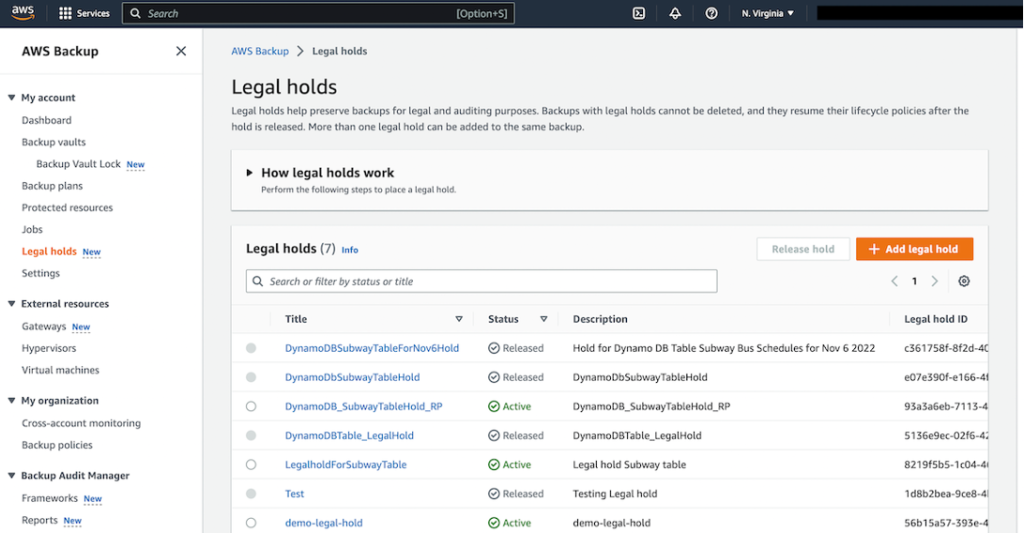Viewport: 1024px width, 533px height.
Task: Go to next page of legal holds
Action: [x=935, y=281]
